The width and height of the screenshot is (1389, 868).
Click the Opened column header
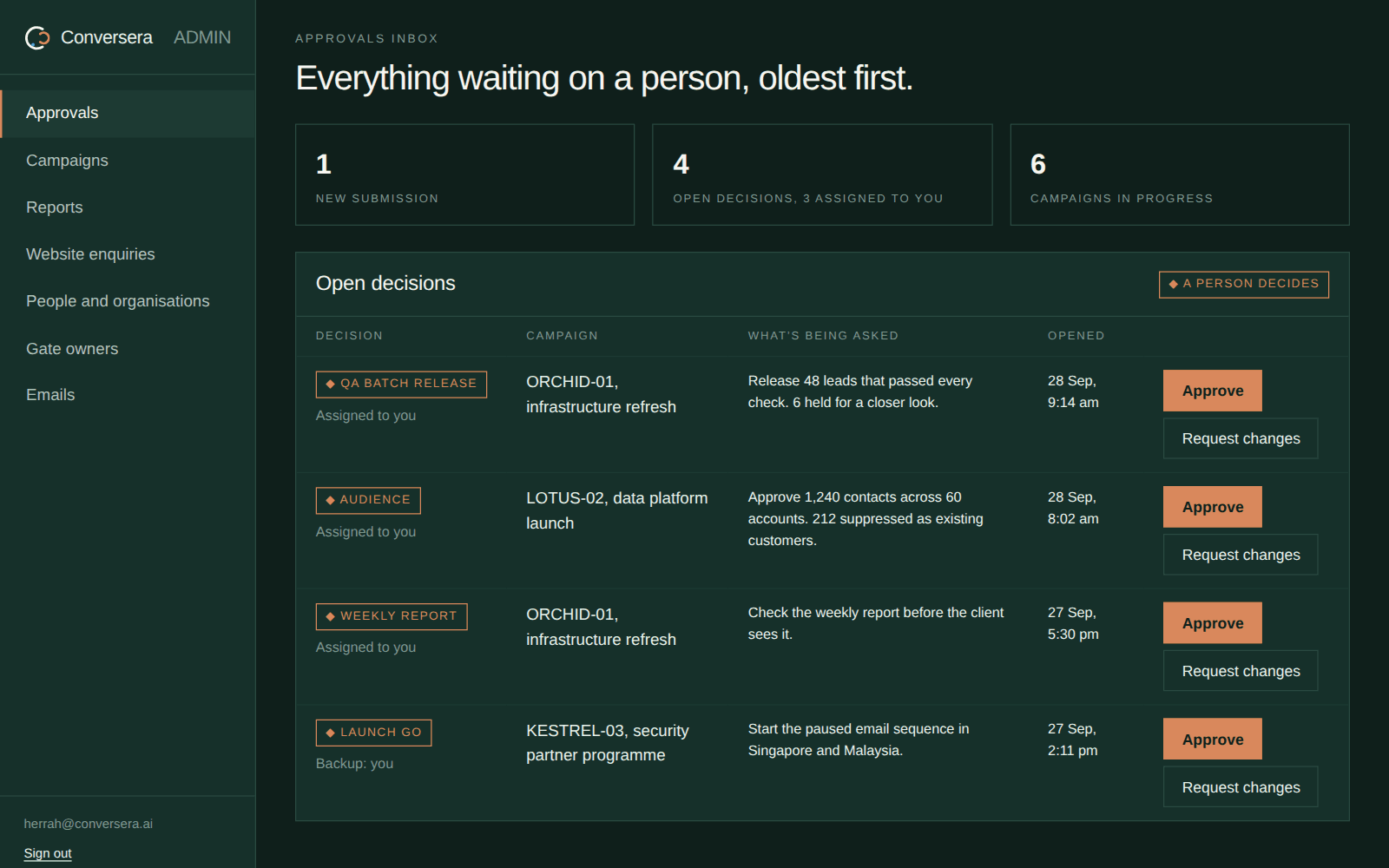(x=1076, y=336)
